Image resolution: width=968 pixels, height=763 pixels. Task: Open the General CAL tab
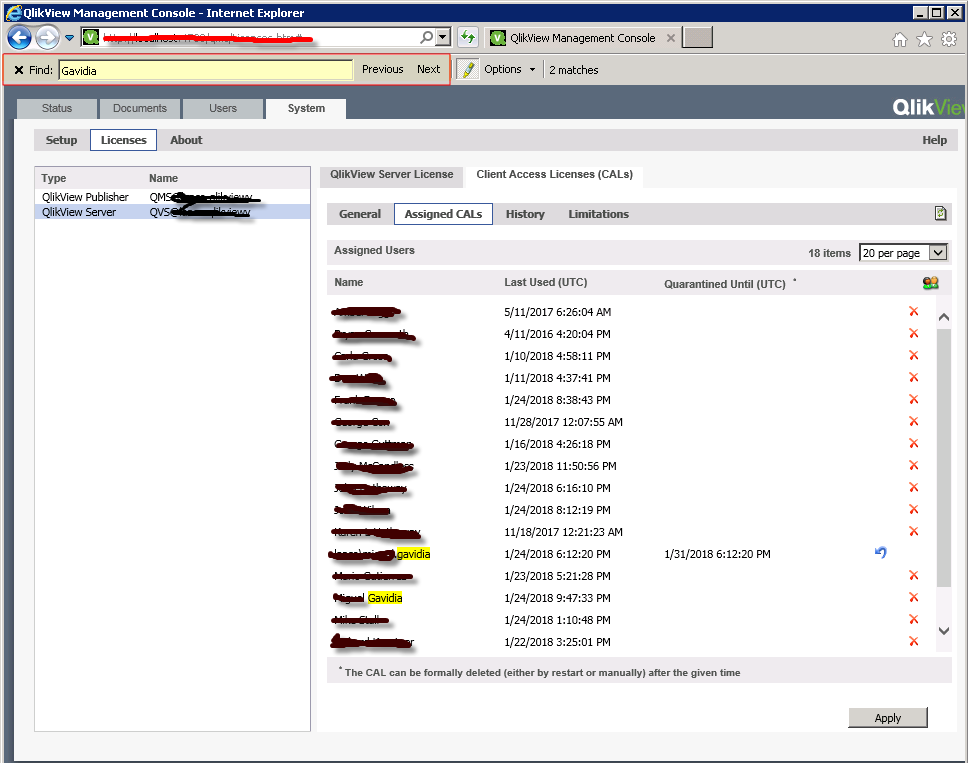click(360, 214)
